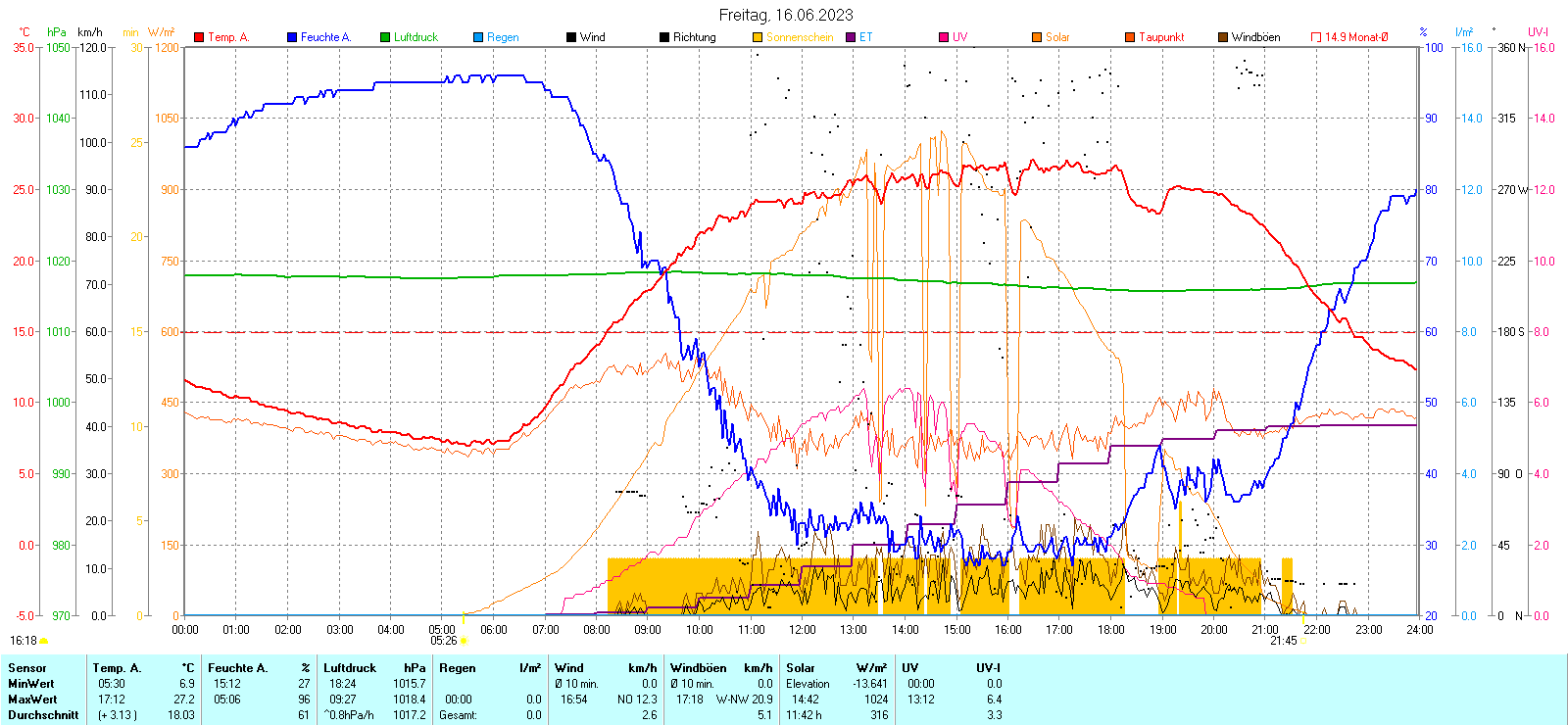The width and height of the screenshot is (1568, 725).
Task: Click the chart title Freitag, 16.06.2023
Action: click(785, 15)
